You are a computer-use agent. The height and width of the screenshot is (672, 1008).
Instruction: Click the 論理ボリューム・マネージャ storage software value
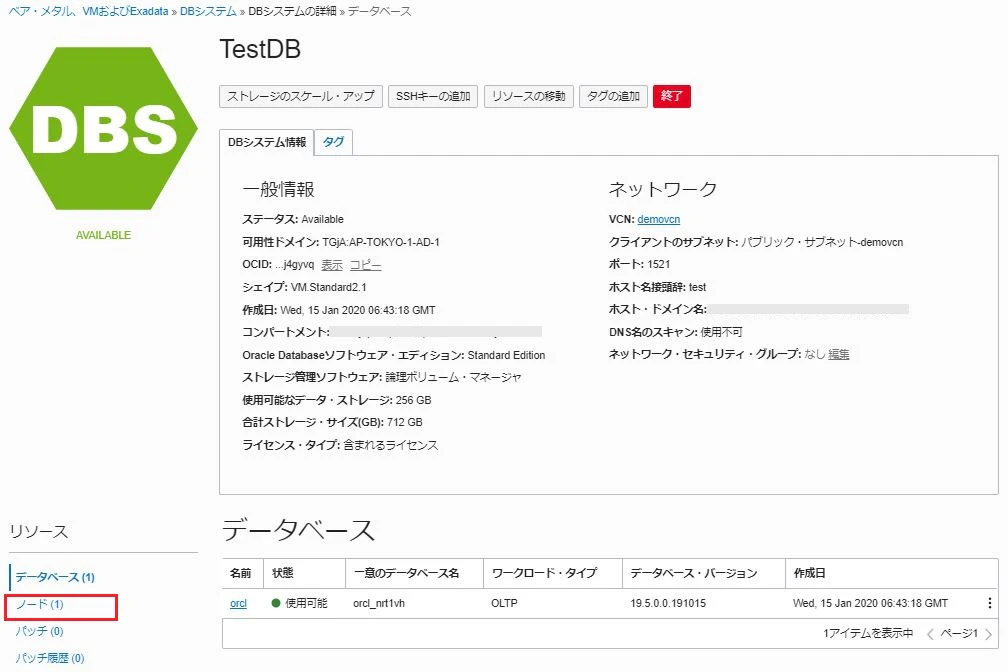coord(453,377)
